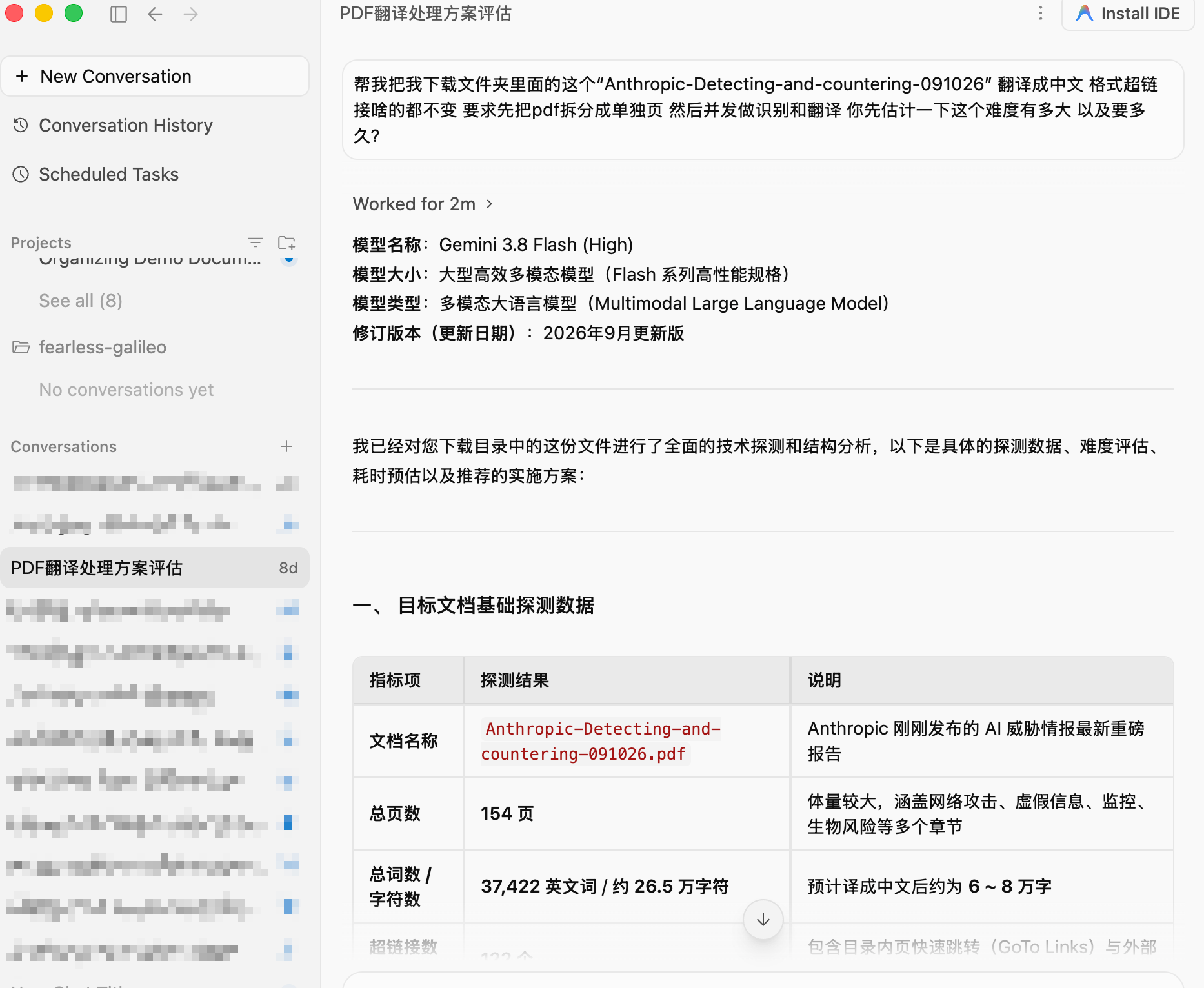Start a New Conversation

(x=155, y=76)
